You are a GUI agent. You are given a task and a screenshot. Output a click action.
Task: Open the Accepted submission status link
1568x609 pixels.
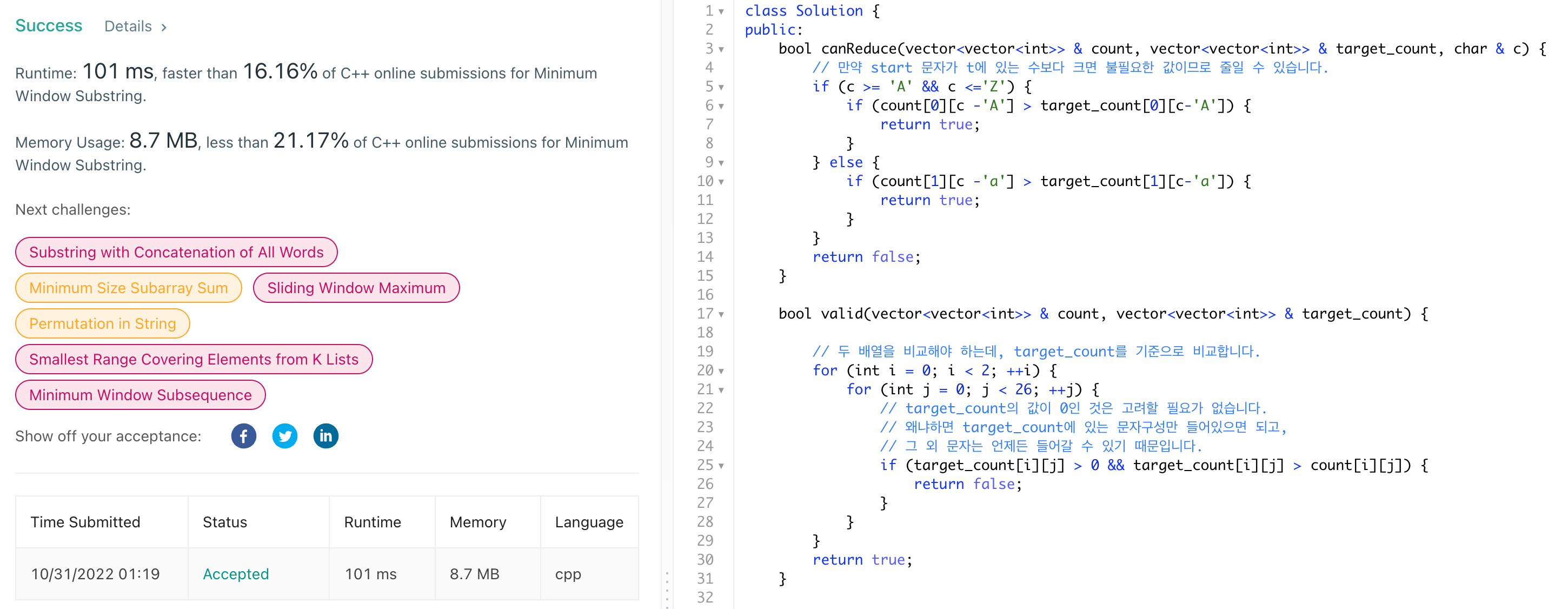coord(236,574)
